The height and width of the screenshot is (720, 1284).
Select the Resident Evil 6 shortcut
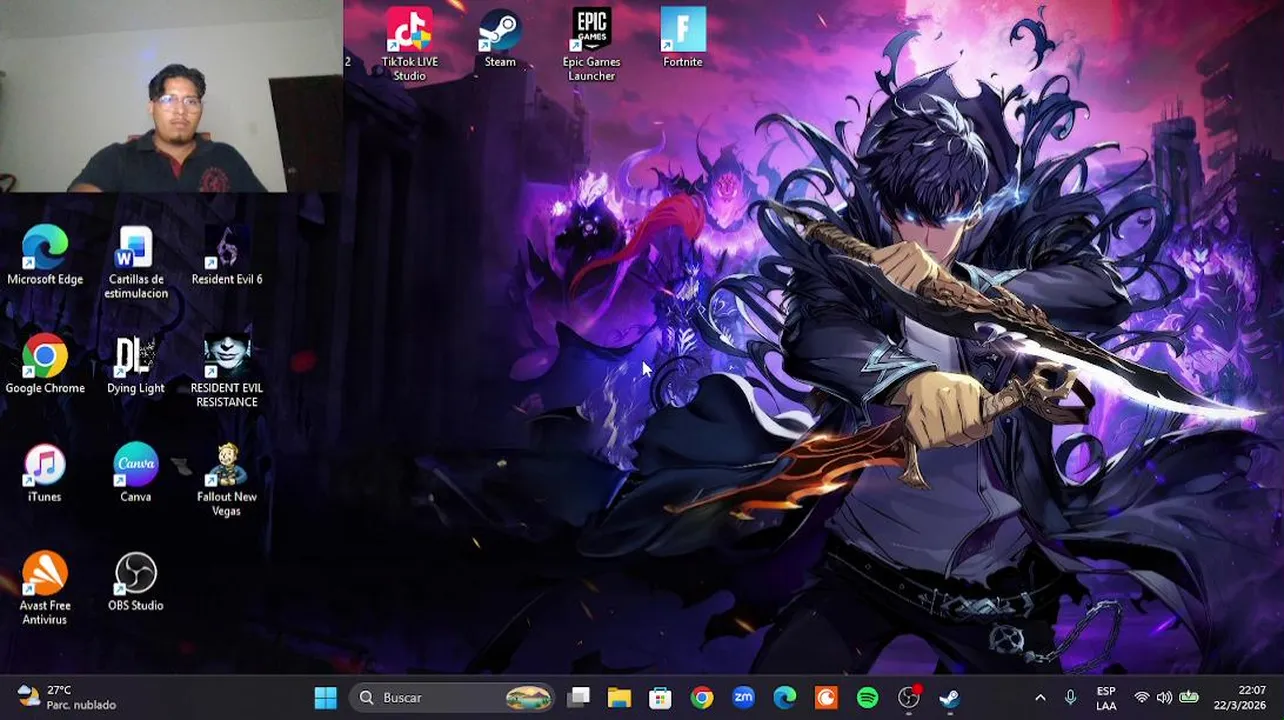coord(227,255)
